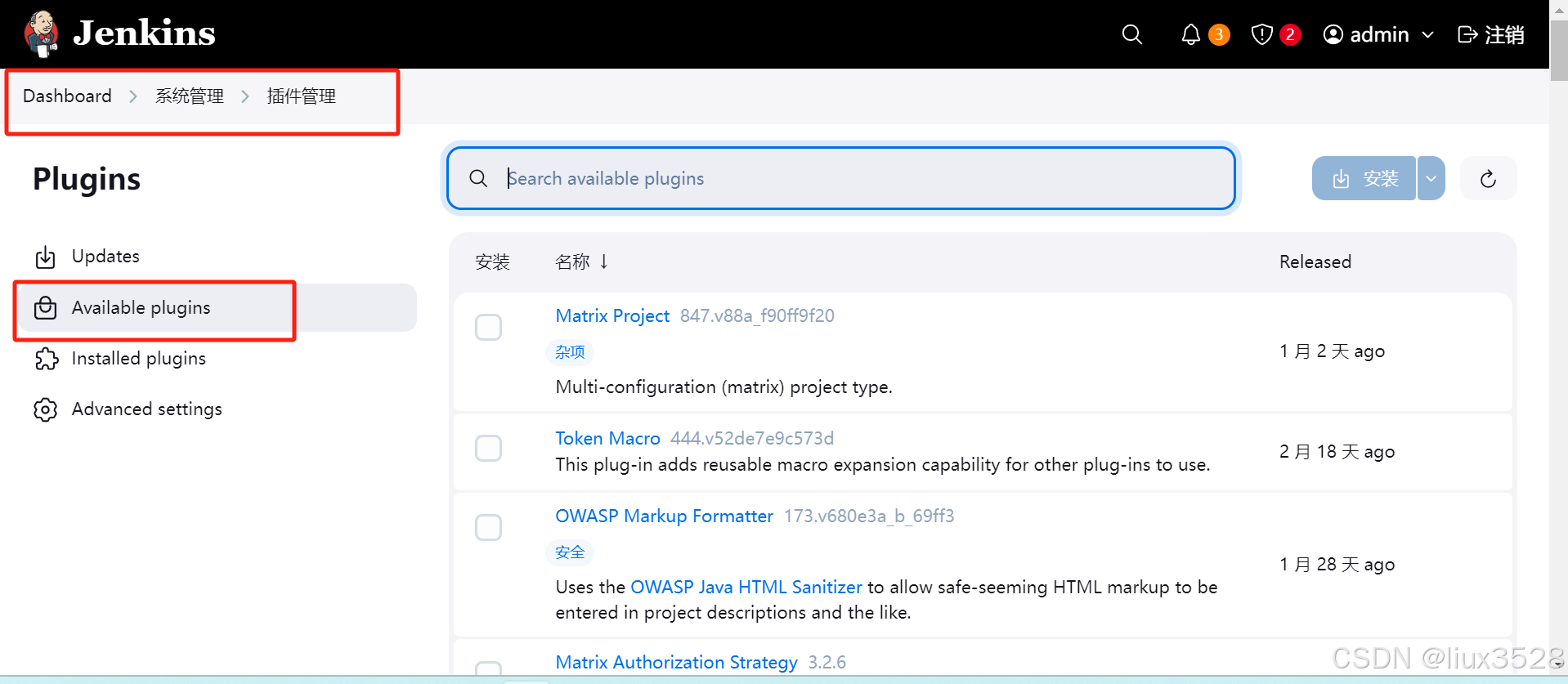The image size is (1568, 684).
Task: Expand the admin user dropdown chevron
Action: (1428, 35)
